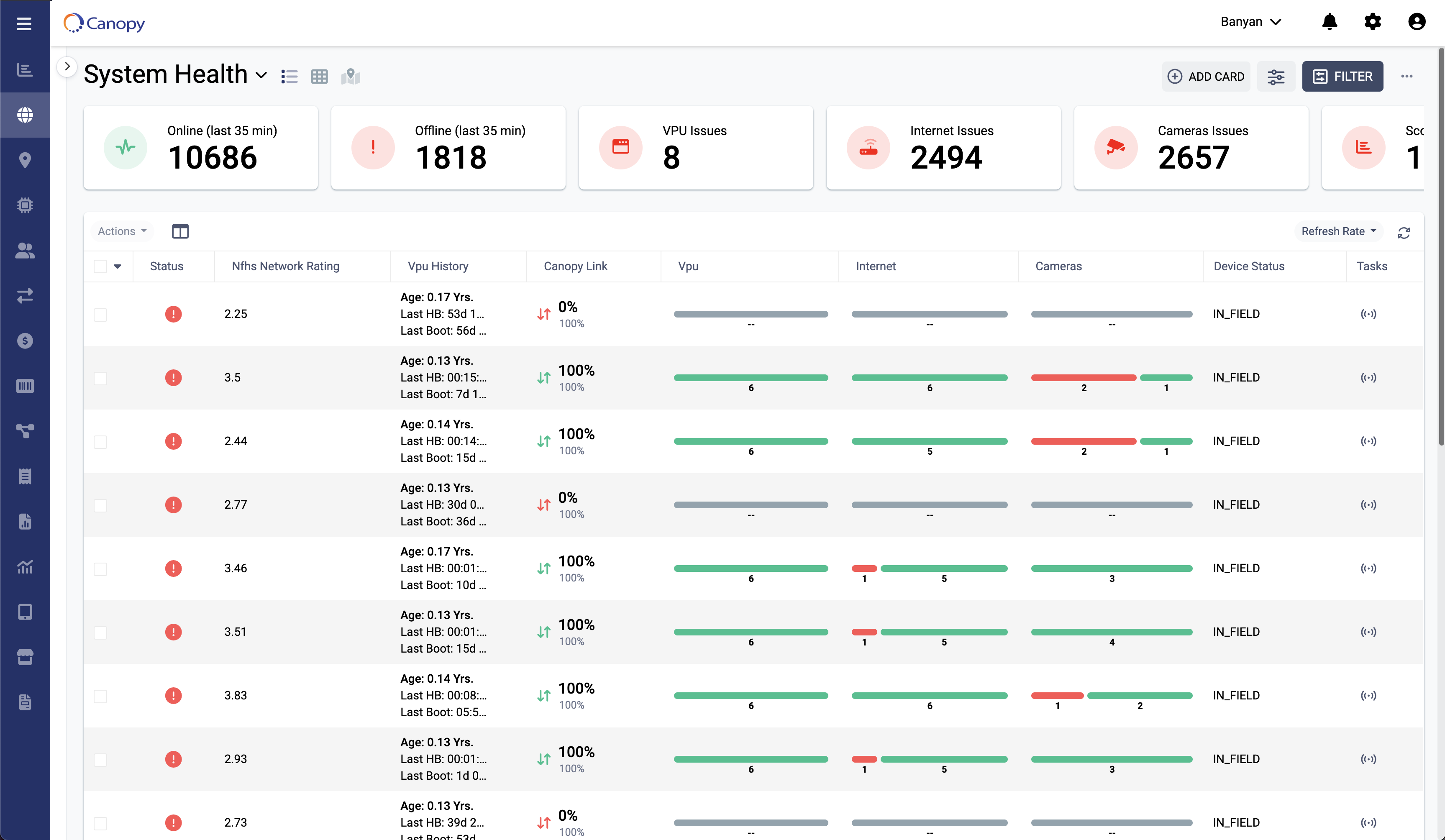Expand the Banyan organization dropdown
Image resolution: width=1445 pixels, height=840 pixels.
click(1250, 22)
